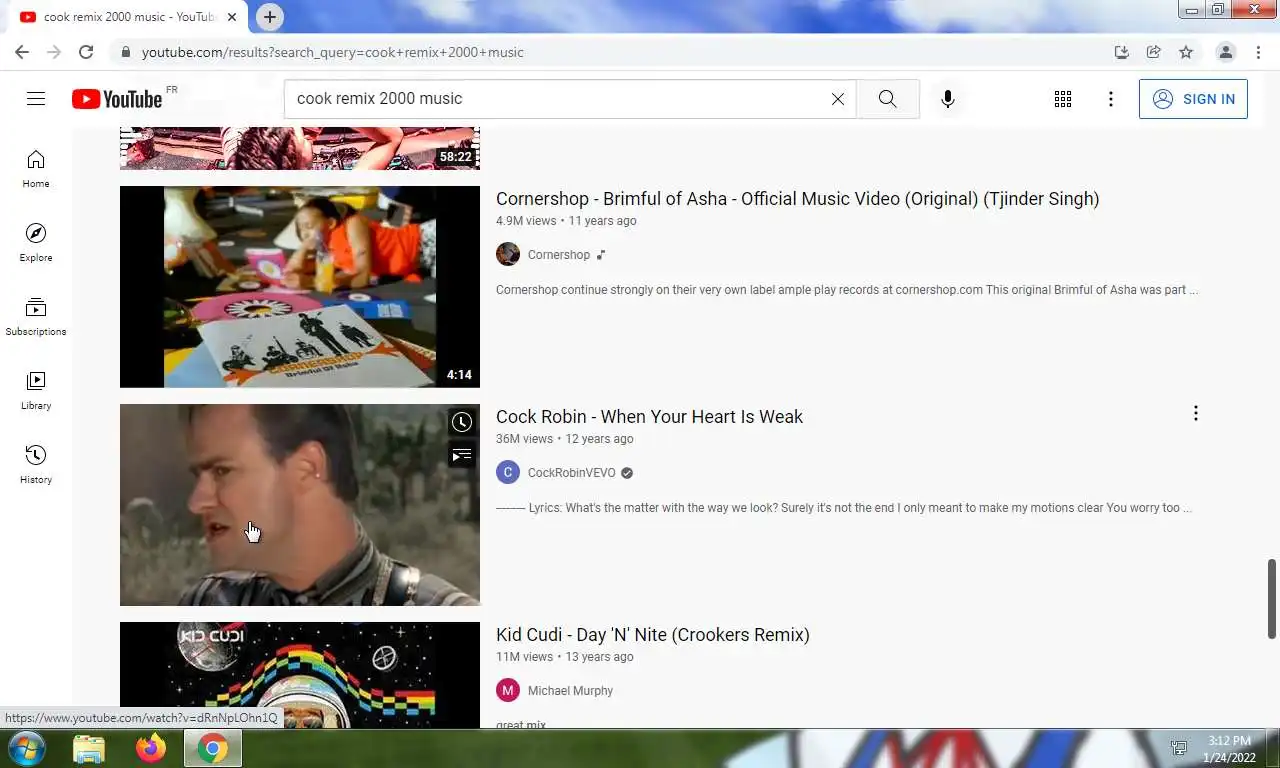Click '11M views' text
The image size is (1280, 768).
(524, 657)
